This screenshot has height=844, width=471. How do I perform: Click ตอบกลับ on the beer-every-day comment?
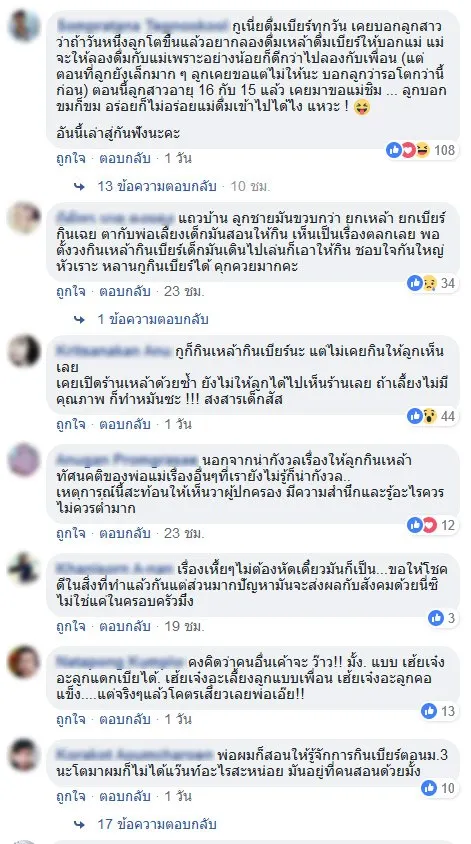(x=124, y=159)
